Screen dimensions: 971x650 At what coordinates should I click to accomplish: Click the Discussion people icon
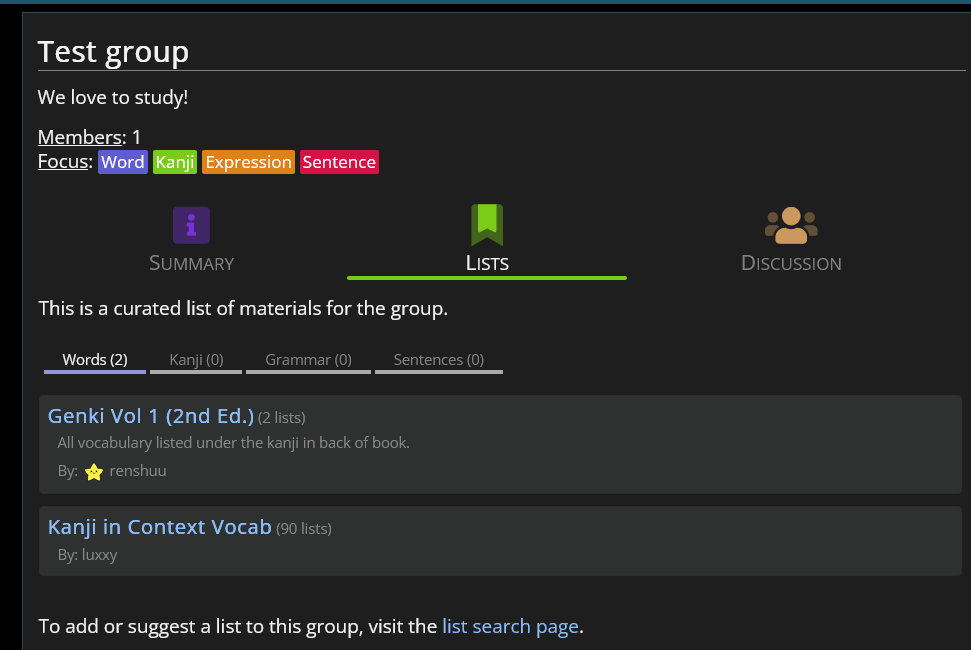[791, 225]
